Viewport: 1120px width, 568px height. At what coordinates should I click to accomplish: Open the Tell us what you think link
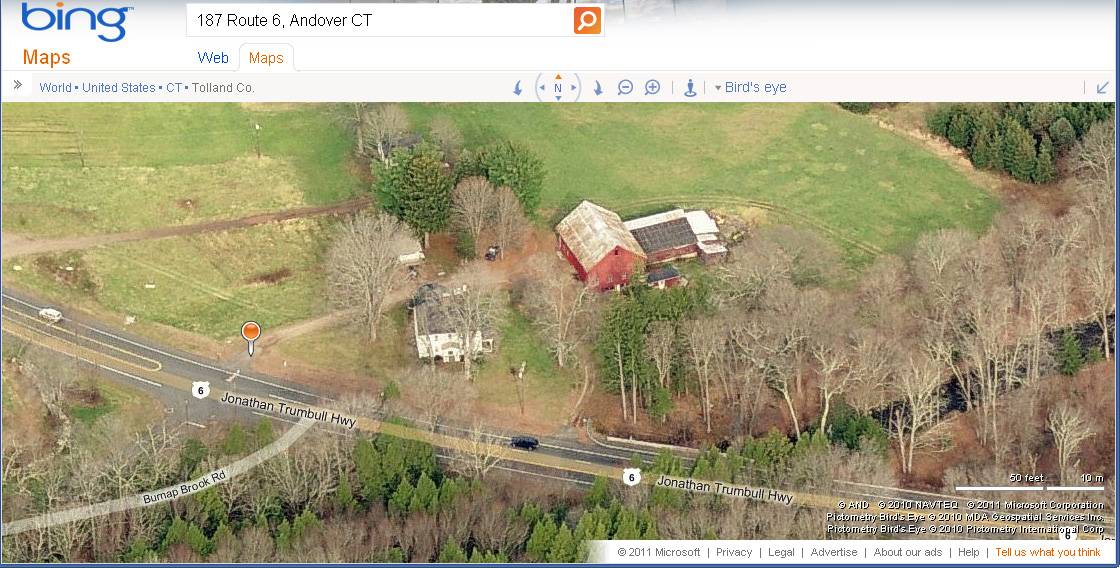1048,552
